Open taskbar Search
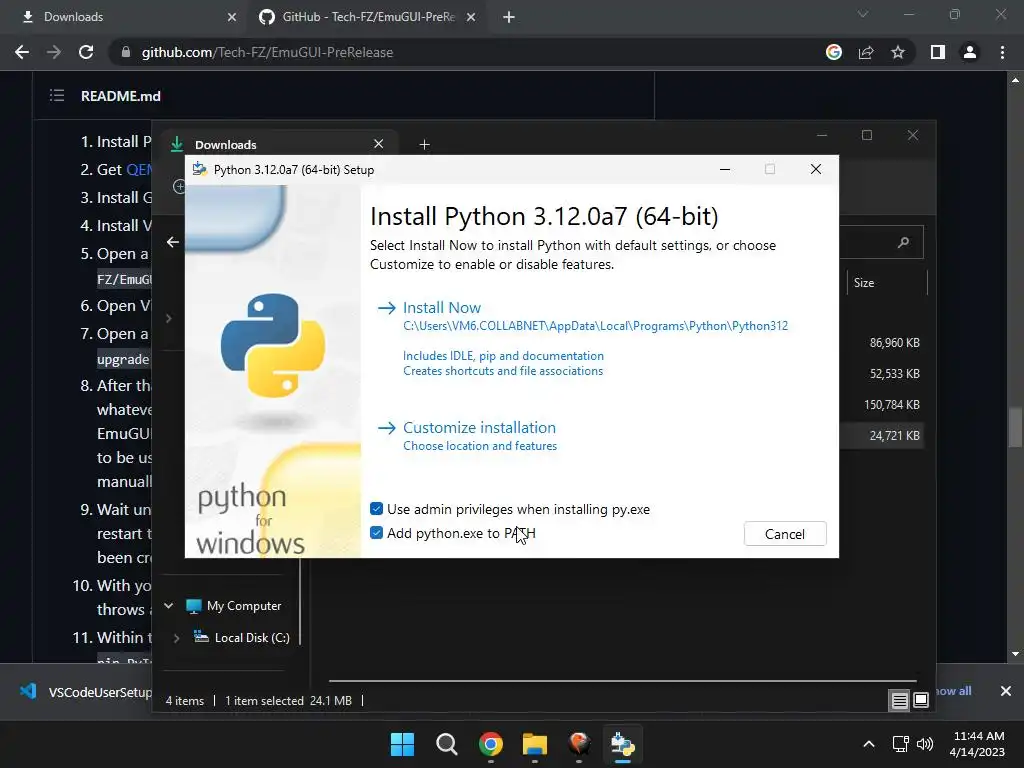The image size is (1024, 768). click(447, 744)
